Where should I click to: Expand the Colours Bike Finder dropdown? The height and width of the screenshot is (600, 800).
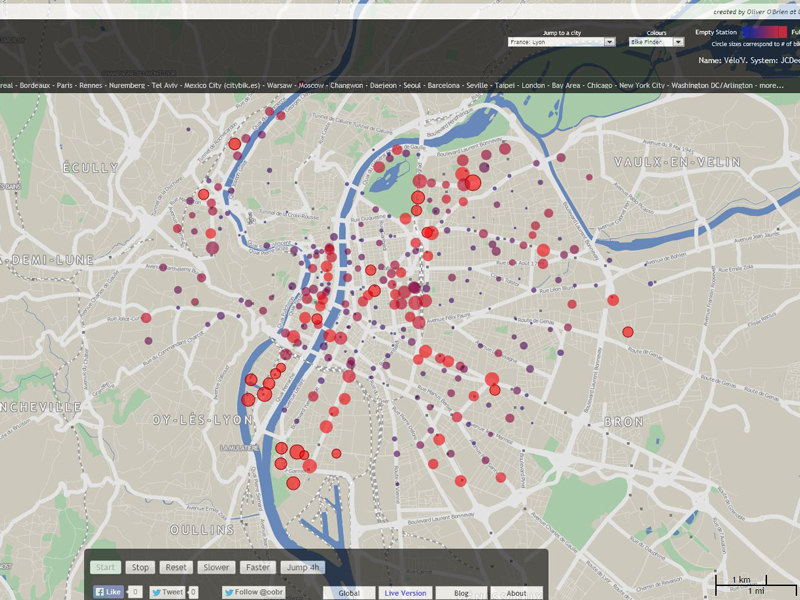[656, 42]
